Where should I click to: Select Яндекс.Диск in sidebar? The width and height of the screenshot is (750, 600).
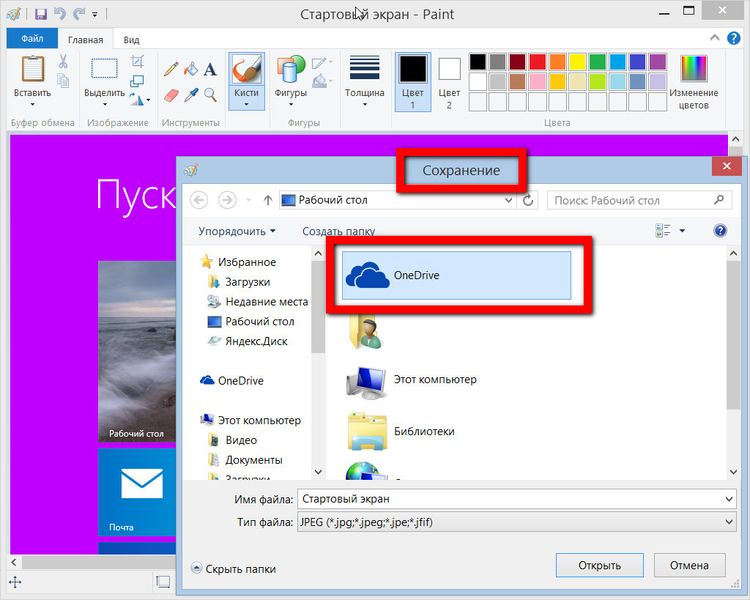248,341
